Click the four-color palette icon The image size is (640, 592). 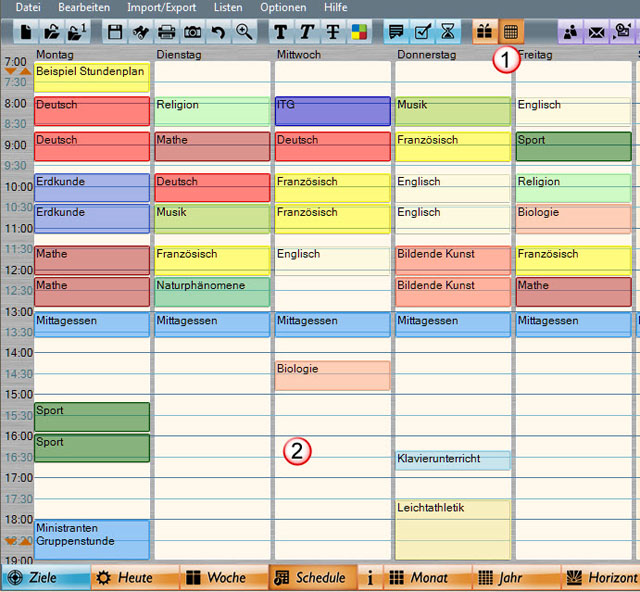tap(358, 32)
